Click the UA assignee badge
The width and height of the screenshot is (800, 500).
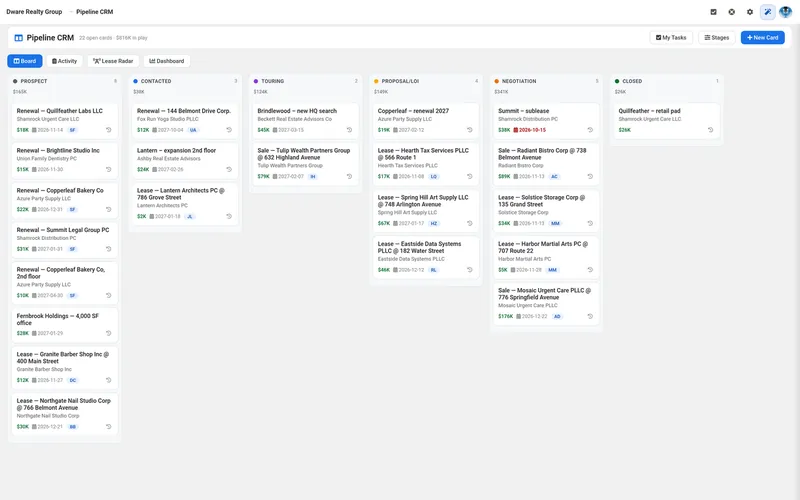pos(193,130)
